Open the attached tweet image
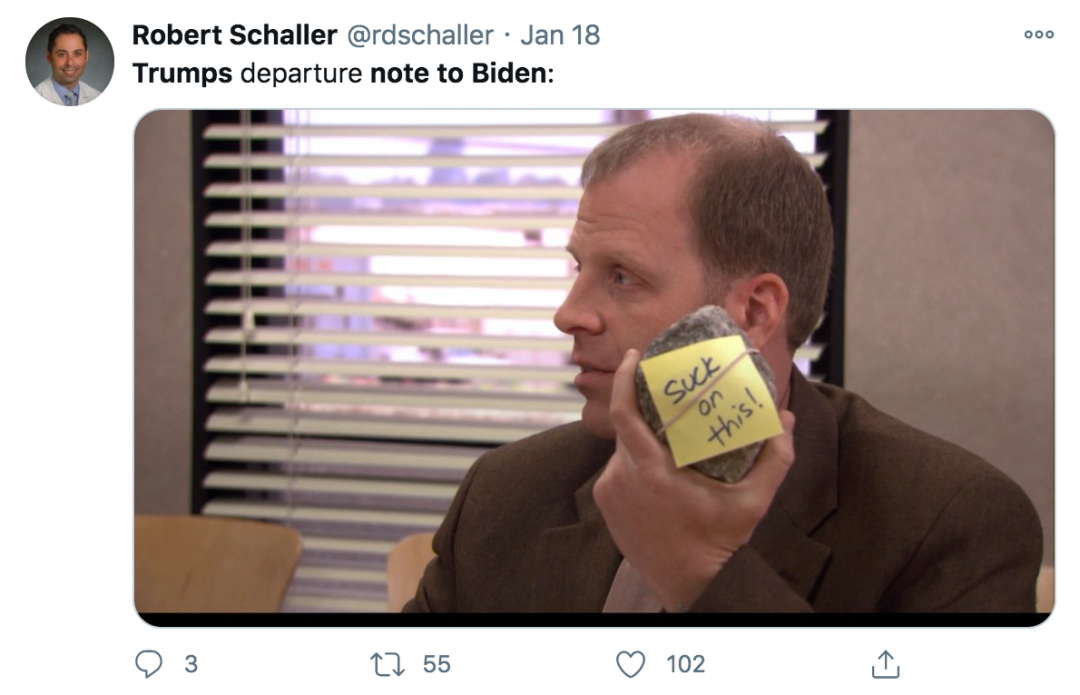This screenshot has width=1080, height=695. [594, 368]
